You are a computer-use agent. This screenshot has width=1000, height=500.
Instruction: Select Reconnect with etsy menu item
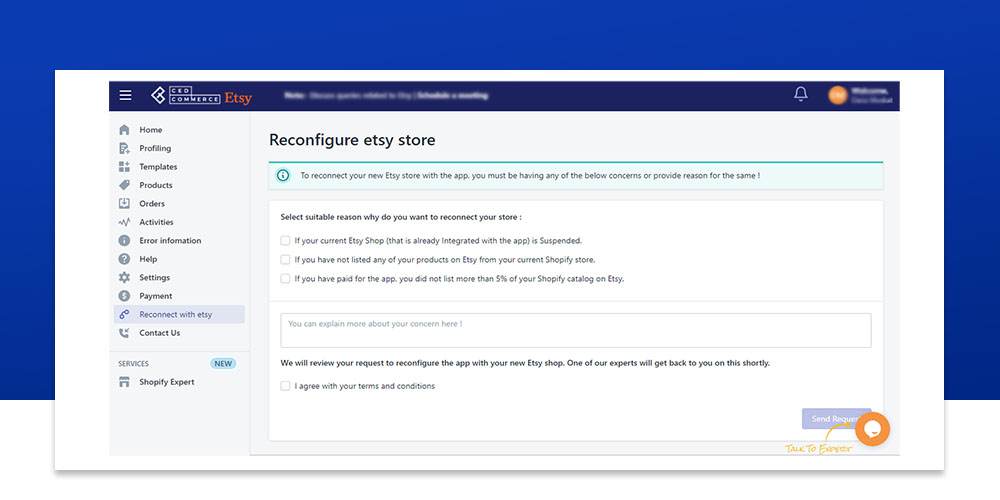pyautogui.click(x=179, y=314)
